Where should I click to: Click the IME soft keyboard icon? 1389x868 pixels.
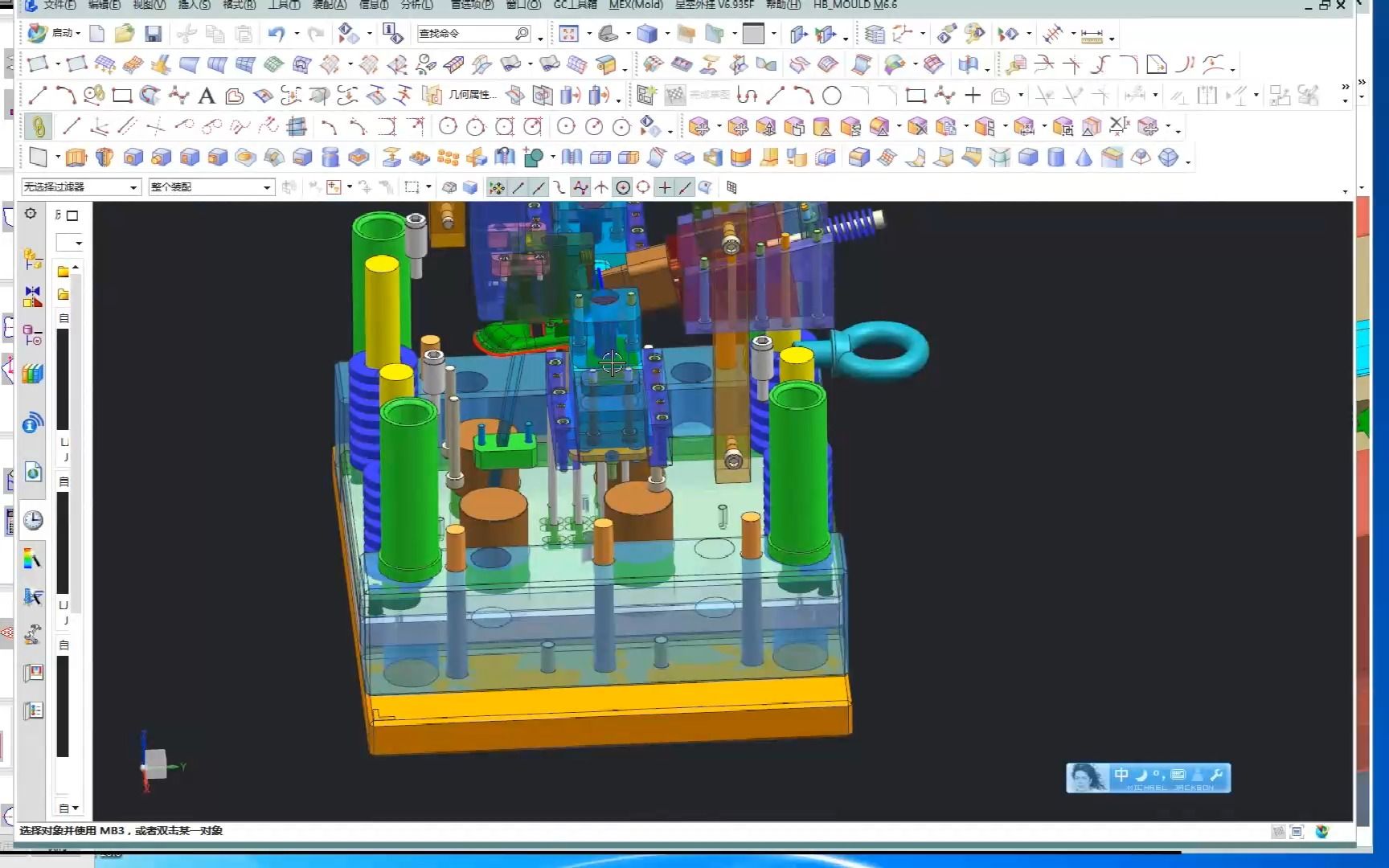coord(1178,776)
